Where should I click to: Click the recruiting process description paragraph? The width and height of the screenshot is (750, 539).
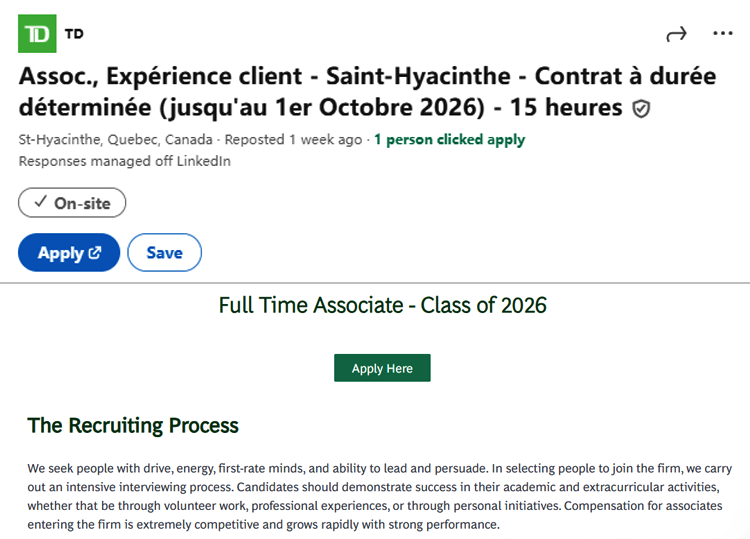point(379,496)
